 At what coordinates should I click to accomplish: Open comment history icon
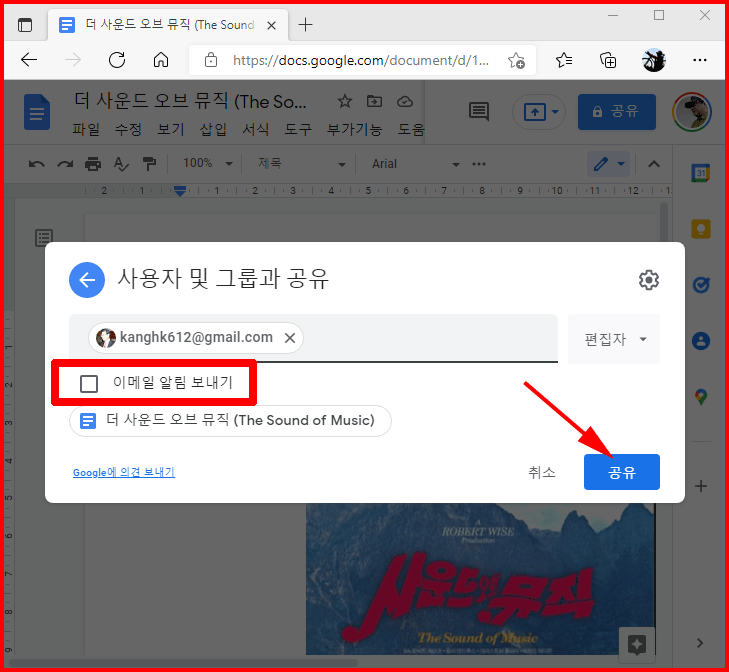click(x=479, y=112)
